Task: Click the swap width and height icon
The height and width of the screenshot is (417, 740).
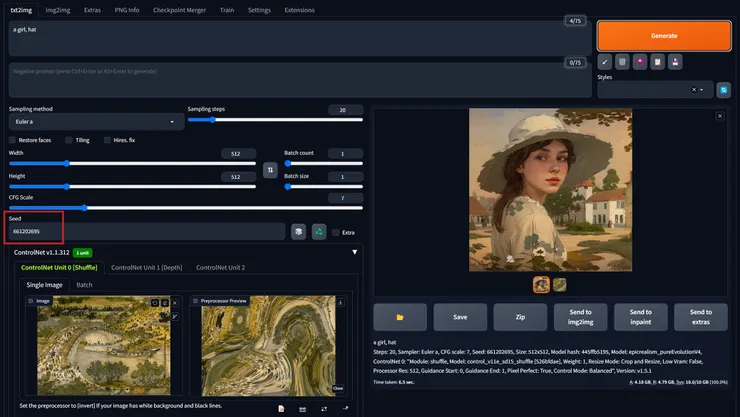Action: [269, 170]
